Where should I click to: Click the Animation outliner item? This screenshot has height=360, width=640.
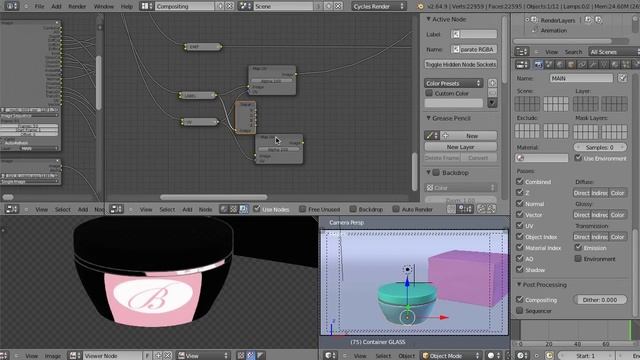coord(553,30)
